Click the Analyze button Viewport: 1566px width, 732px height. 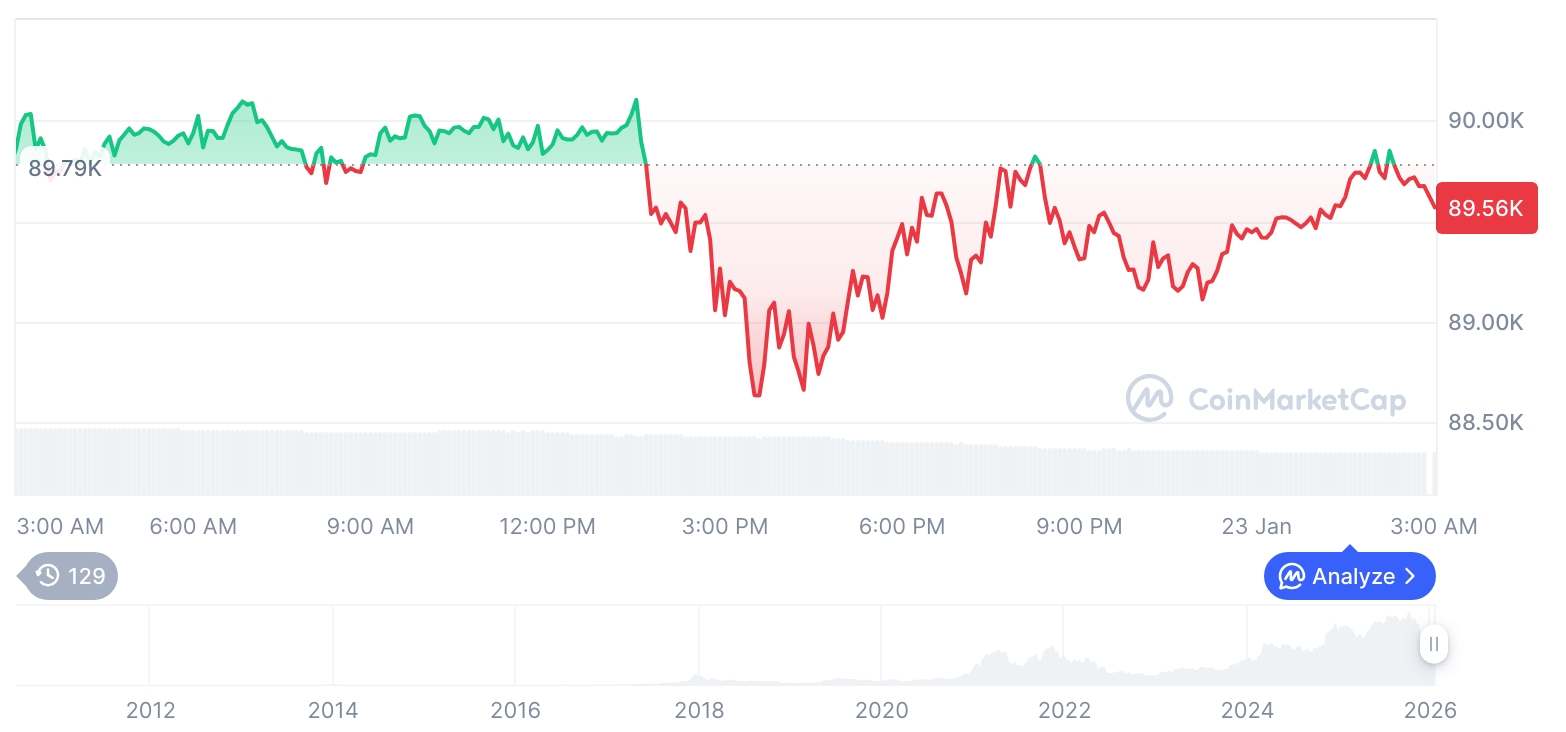1349,576
